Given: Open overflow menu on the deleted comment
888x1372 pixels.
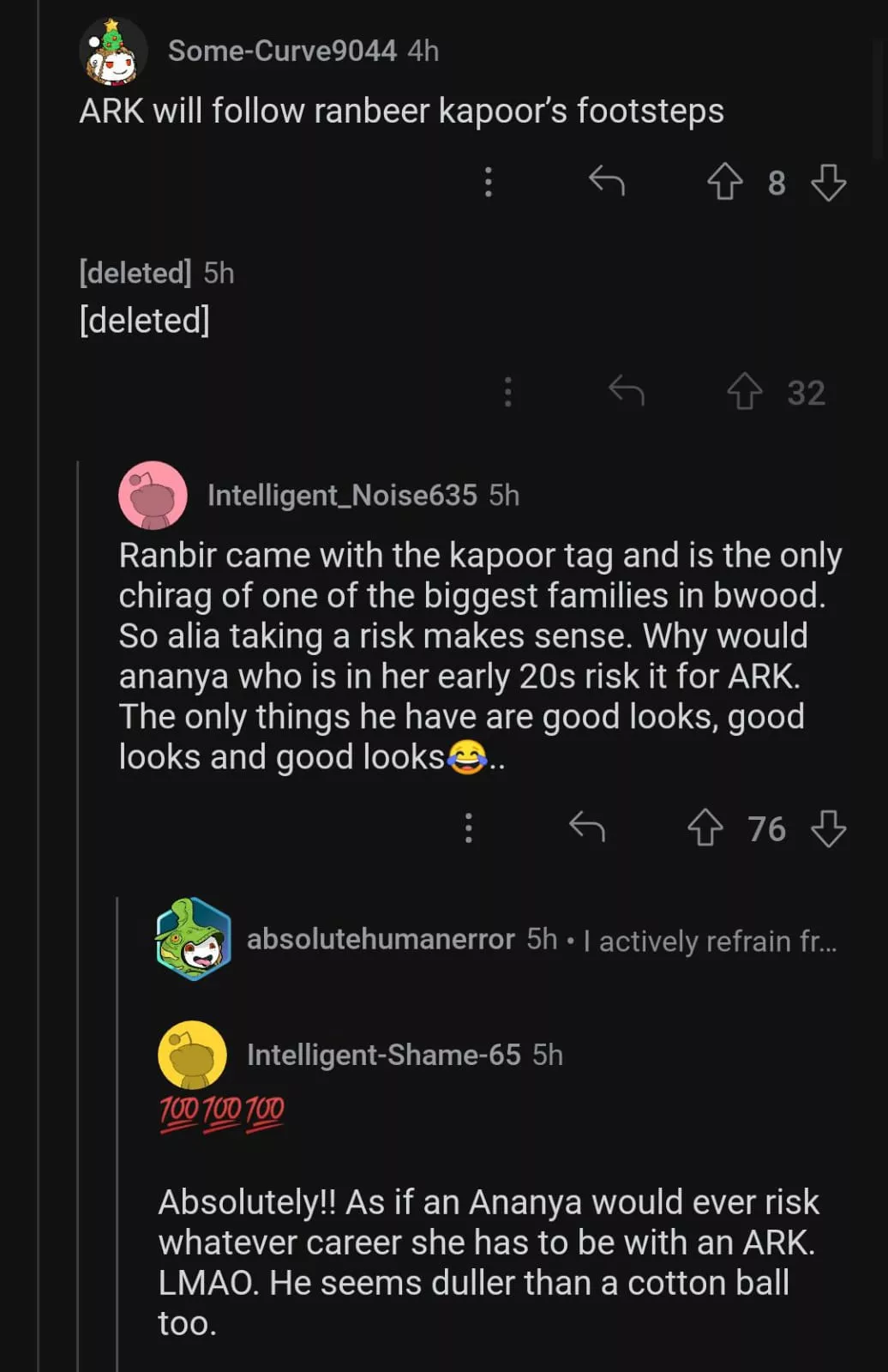Looking at the screenshot, I should (508, 392).
